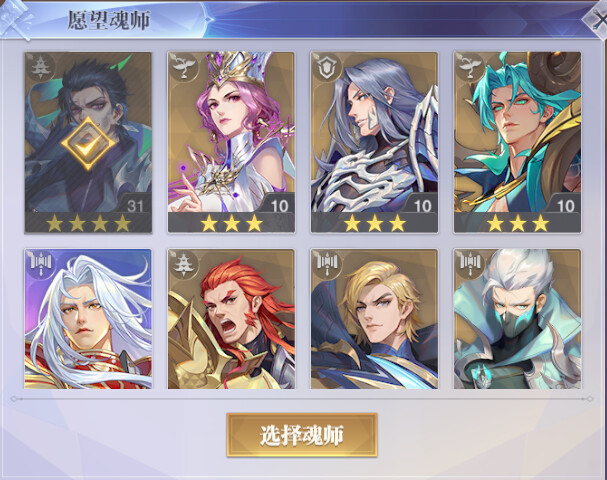Screen dimensions: 607x480
Task: Click wing class icon on teal-haired card
Action: tap(468, 67)
